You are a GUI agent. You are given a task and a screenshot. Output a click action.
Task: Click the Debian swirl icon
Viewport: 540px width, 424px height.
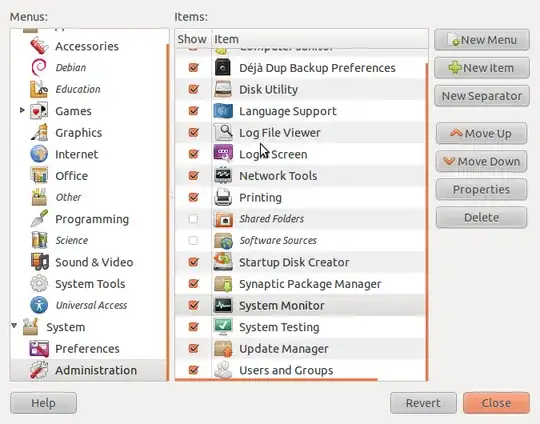39,68
